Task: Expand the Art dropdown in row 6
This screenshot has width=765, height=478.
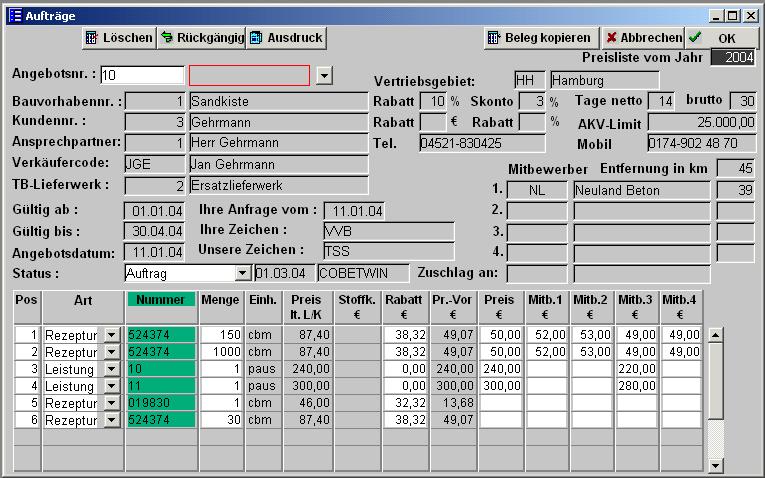Action: (x=111, y=420)
